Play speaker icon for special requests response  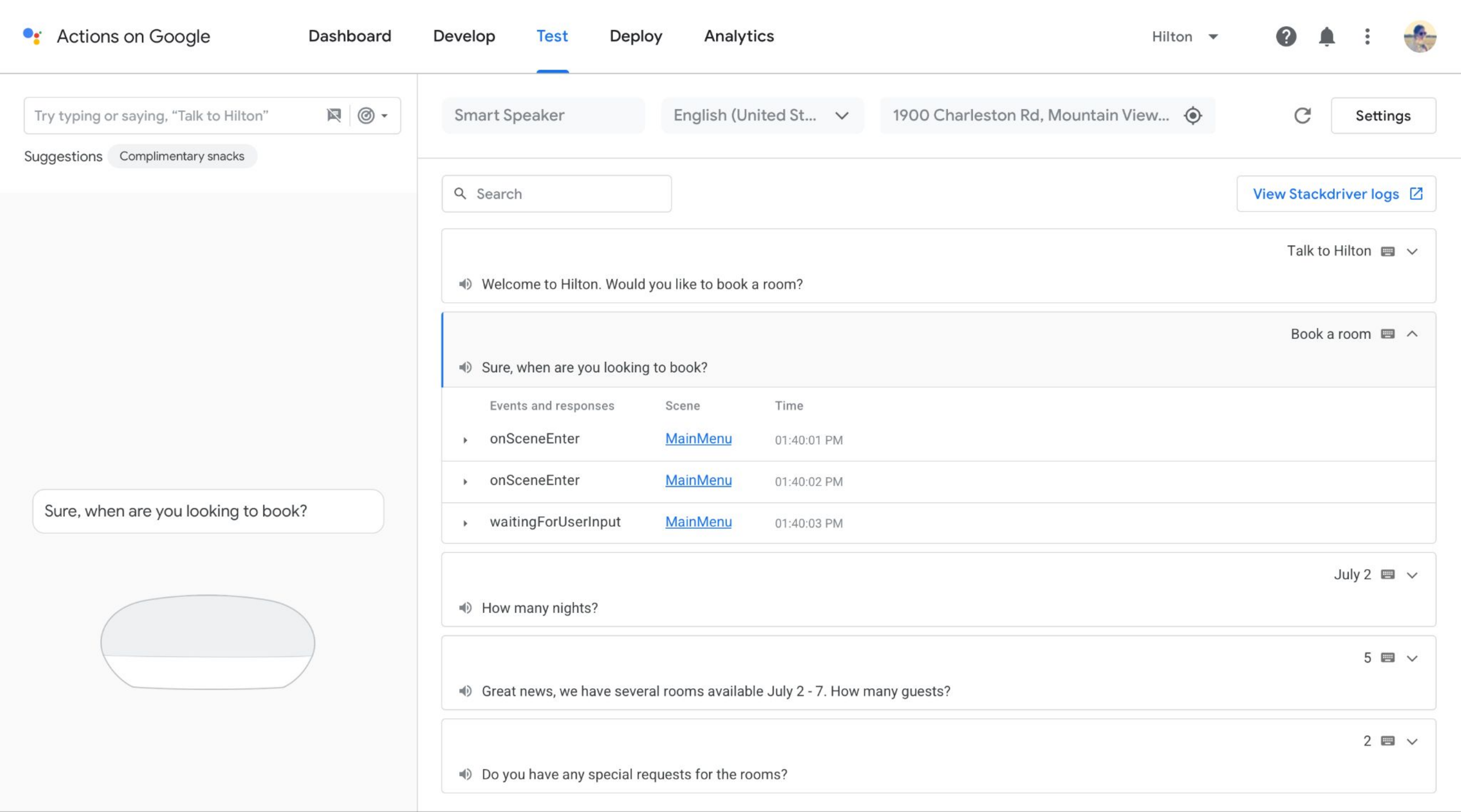(465, 774)
